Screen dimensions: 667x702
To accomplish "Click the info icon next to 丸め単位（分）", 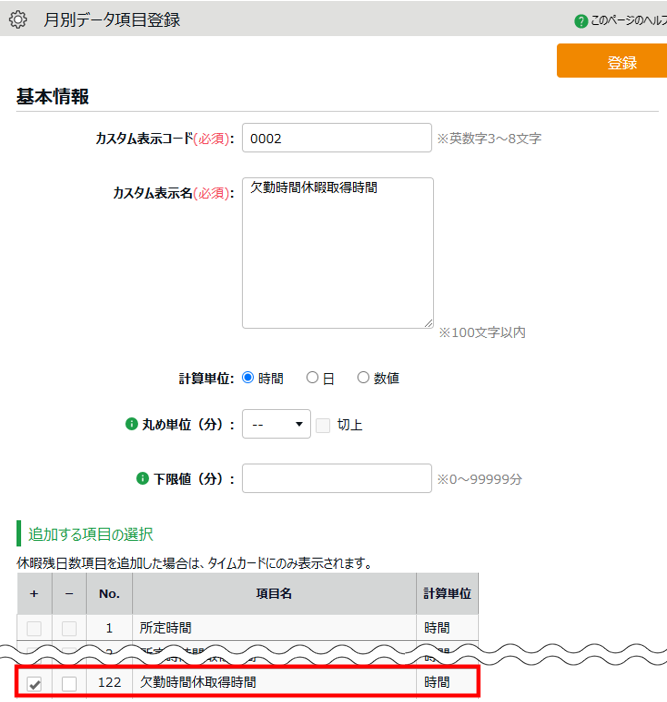I will click(x=130, y=424).
